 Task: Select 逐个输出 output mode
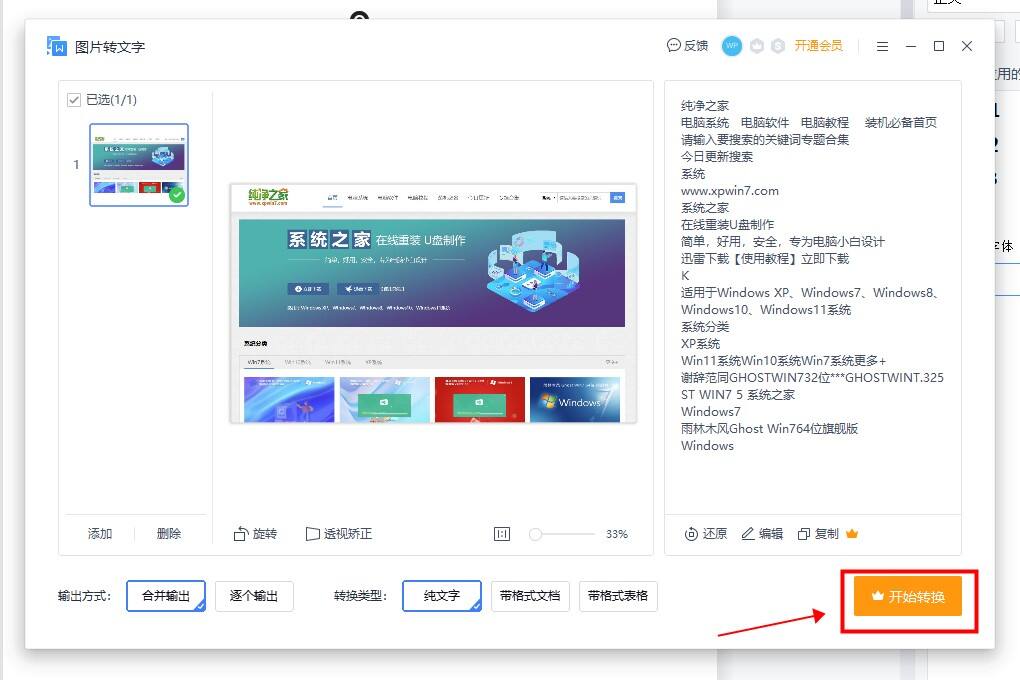254,595
